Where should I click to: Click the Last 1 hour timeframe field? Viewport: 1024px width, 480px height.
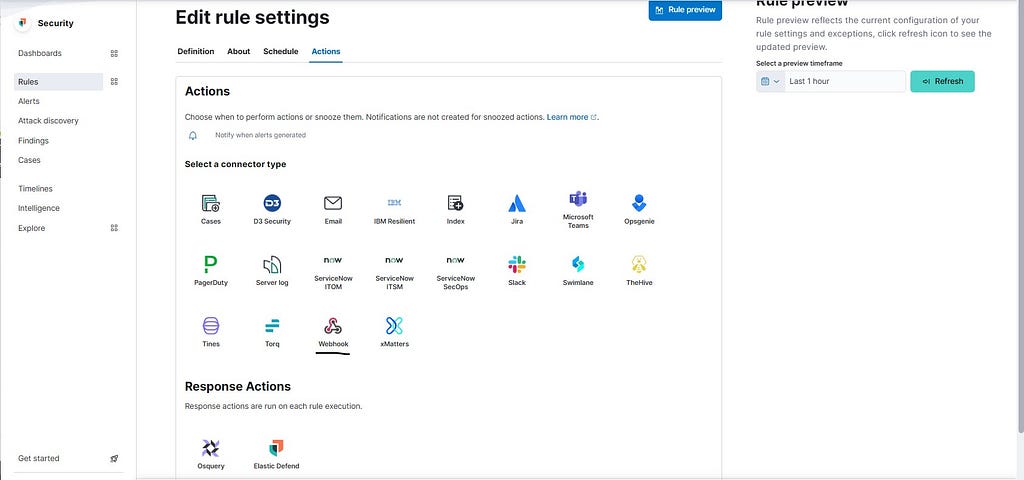(x=845, y=82)
